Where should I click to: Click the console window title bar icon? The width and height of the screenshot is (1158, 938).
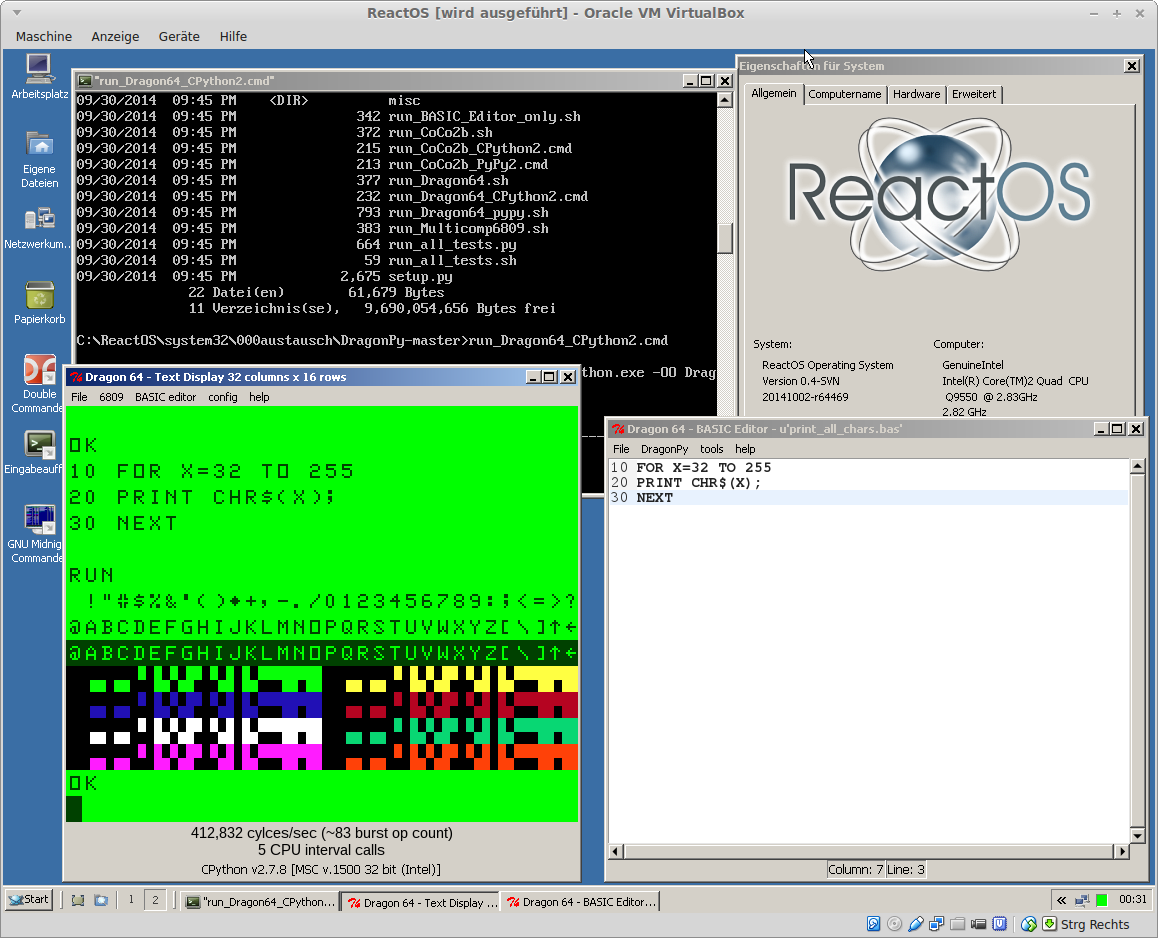pyautogui.click(x=85, y=81)
